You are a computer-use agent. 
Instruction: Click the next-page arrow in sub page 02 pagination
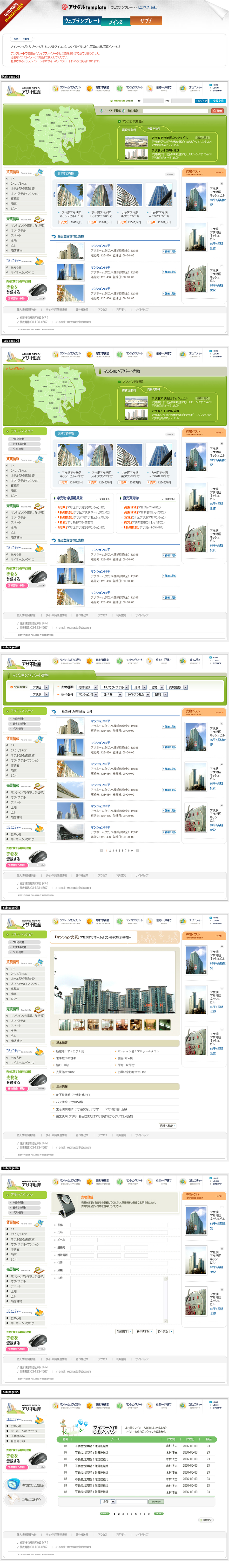137,850
